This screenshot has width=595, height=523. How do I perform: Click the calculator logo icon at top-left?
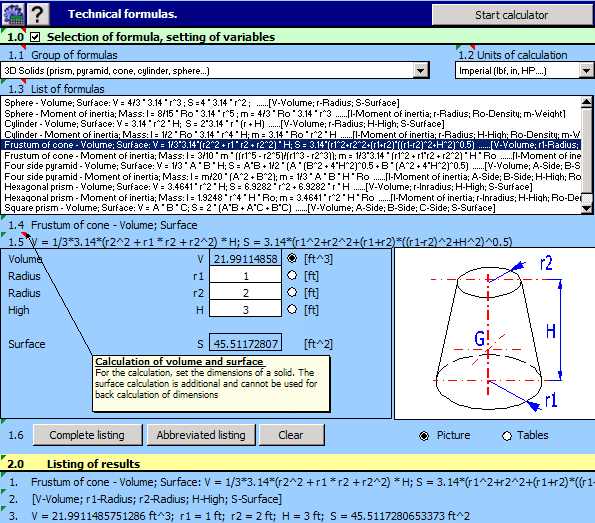(x=13, y=14)
